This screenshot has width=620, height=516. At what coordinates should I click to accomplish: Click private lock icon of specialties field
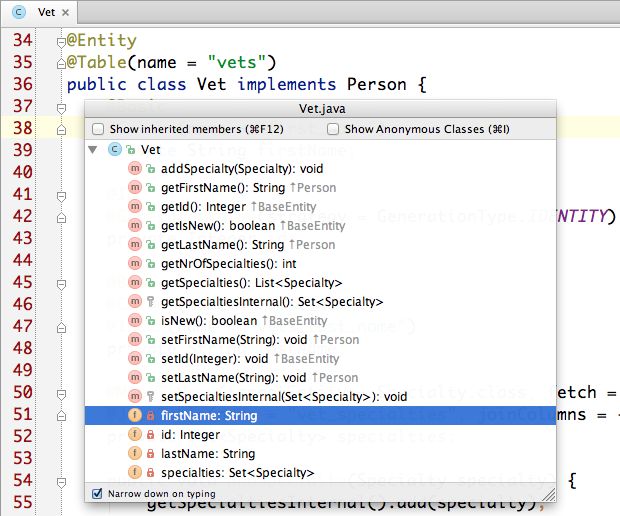coord(150,473)
